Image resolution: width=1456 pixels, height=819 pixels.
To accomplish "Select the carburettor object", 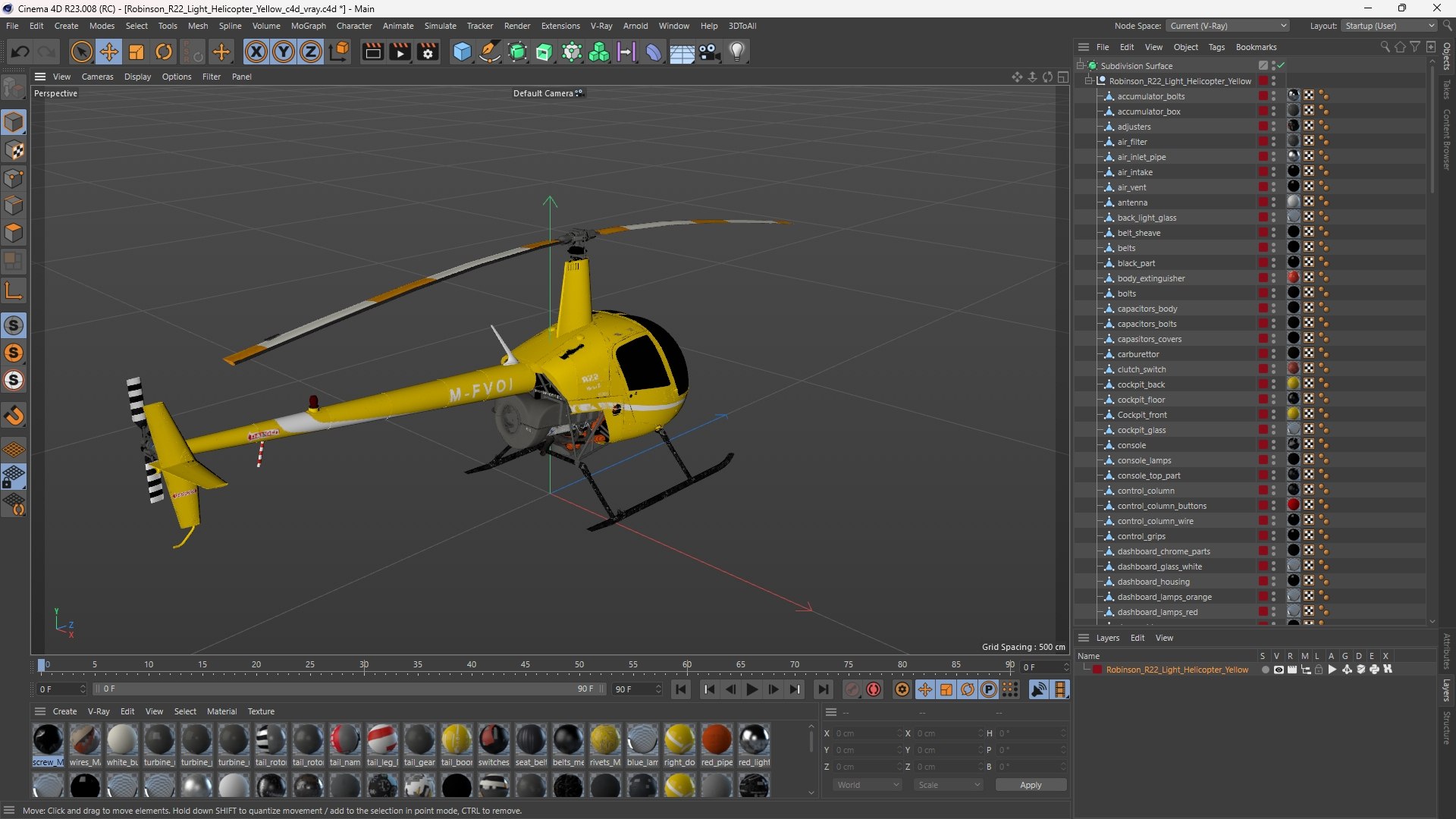I will point(1137,354).
